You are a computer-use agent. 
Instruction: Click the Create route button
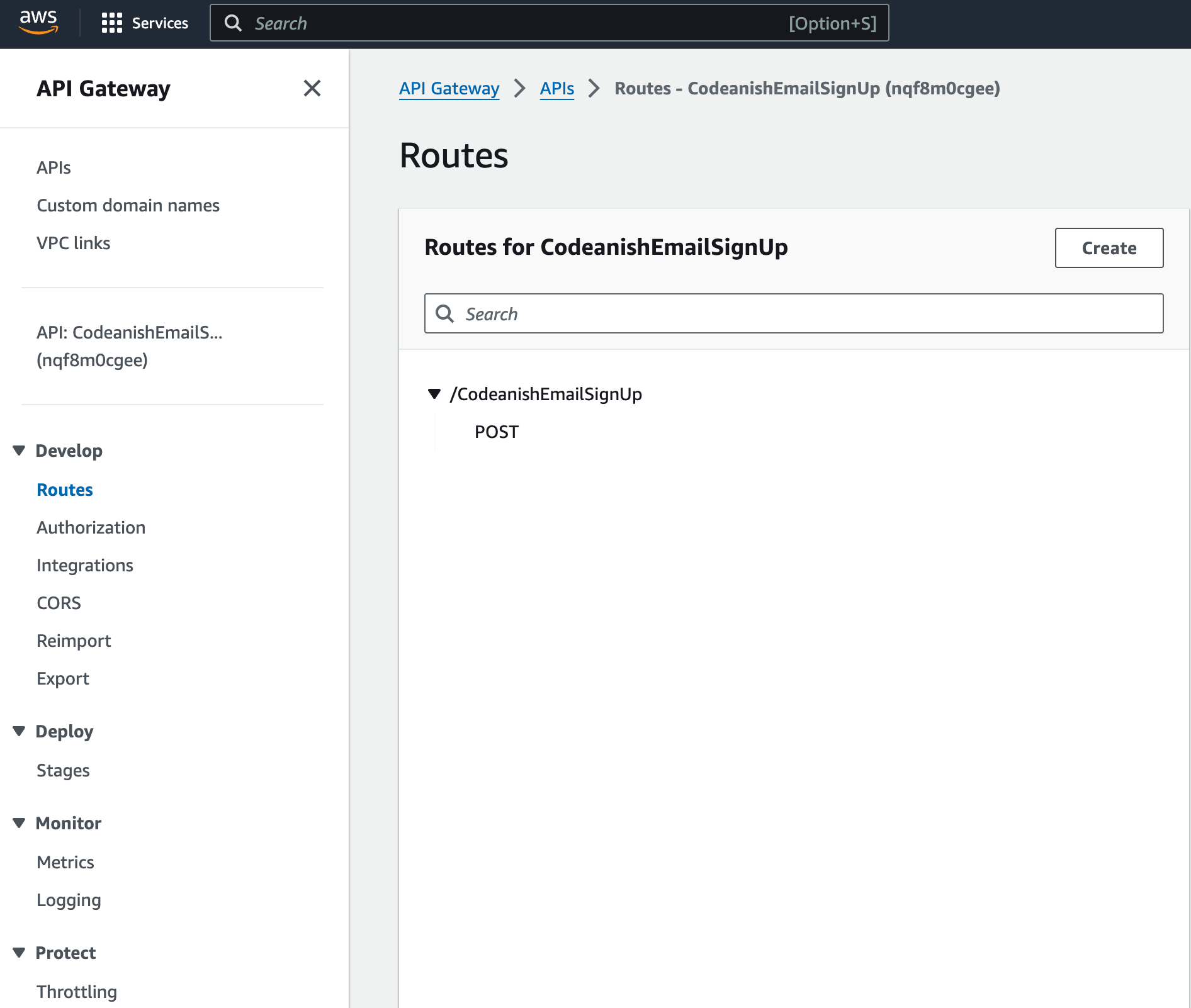1109,248
